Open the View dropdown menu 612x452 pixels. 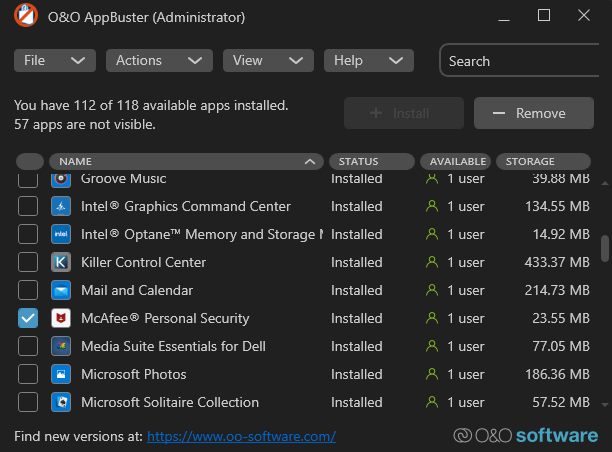[x=268, y=61]
